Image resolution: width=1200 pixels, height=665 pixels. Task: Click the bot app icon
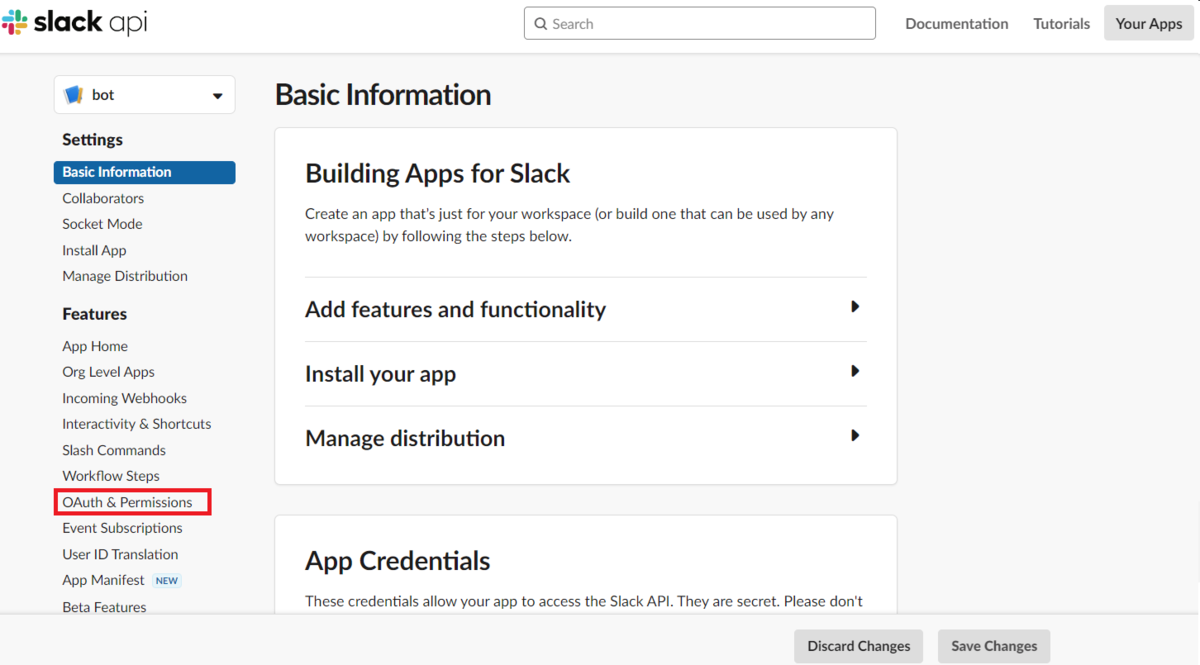(74, 95)
